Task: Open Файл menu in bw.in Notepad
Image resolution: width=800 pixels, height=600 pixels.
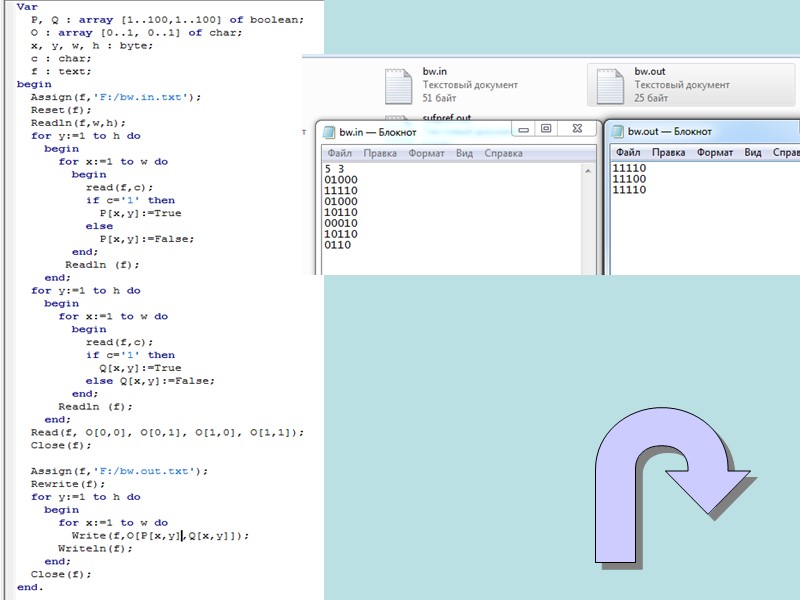Action: (339, 153)
